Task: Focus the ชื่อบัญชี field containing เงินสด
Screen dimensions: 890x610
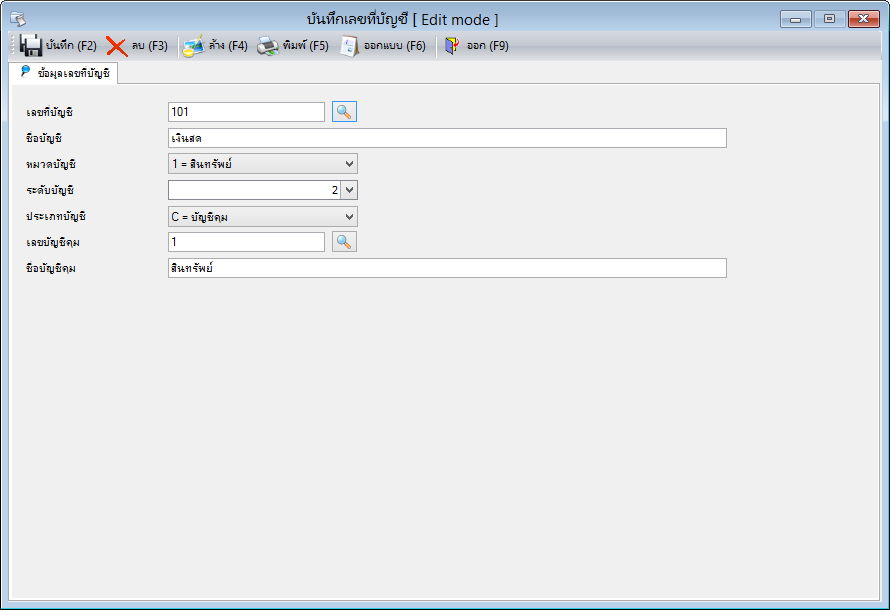Action: (x=447, y=138)
